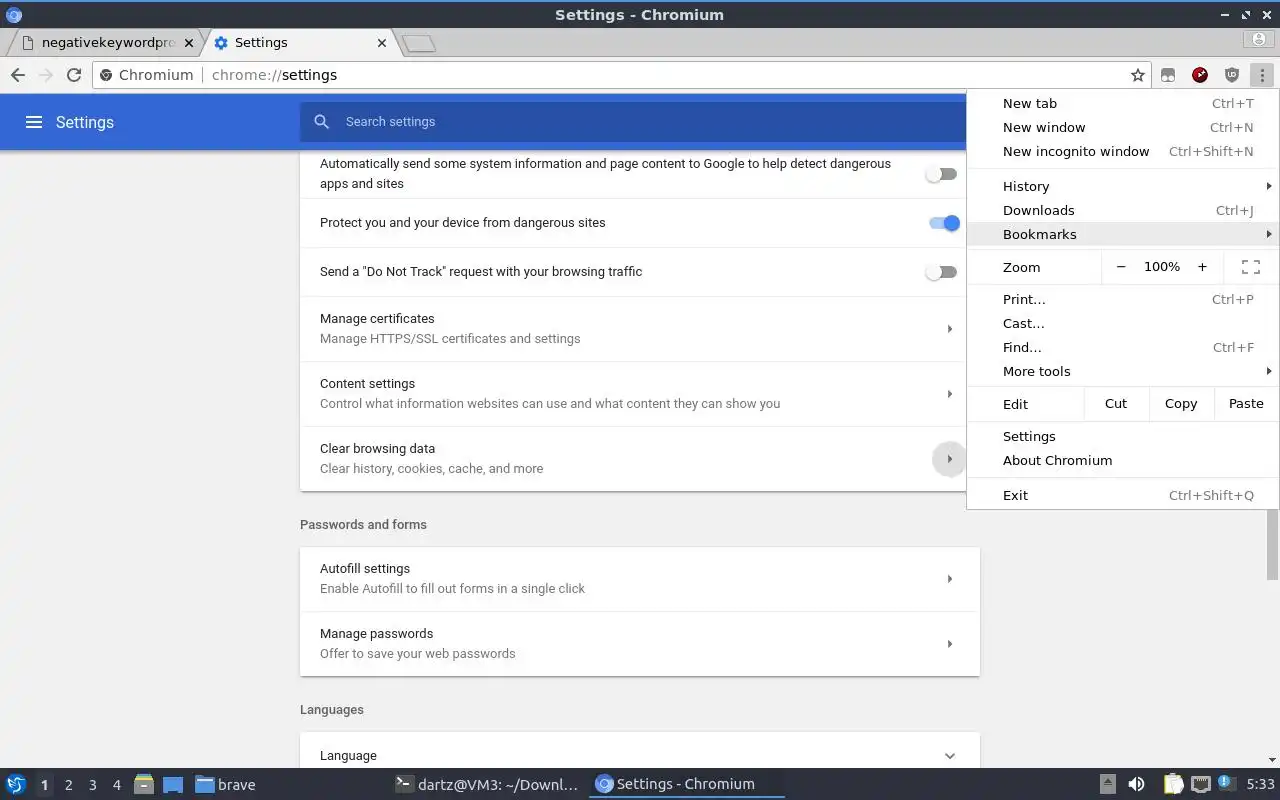Enable the Do Not Track request switch

point(941,272)
